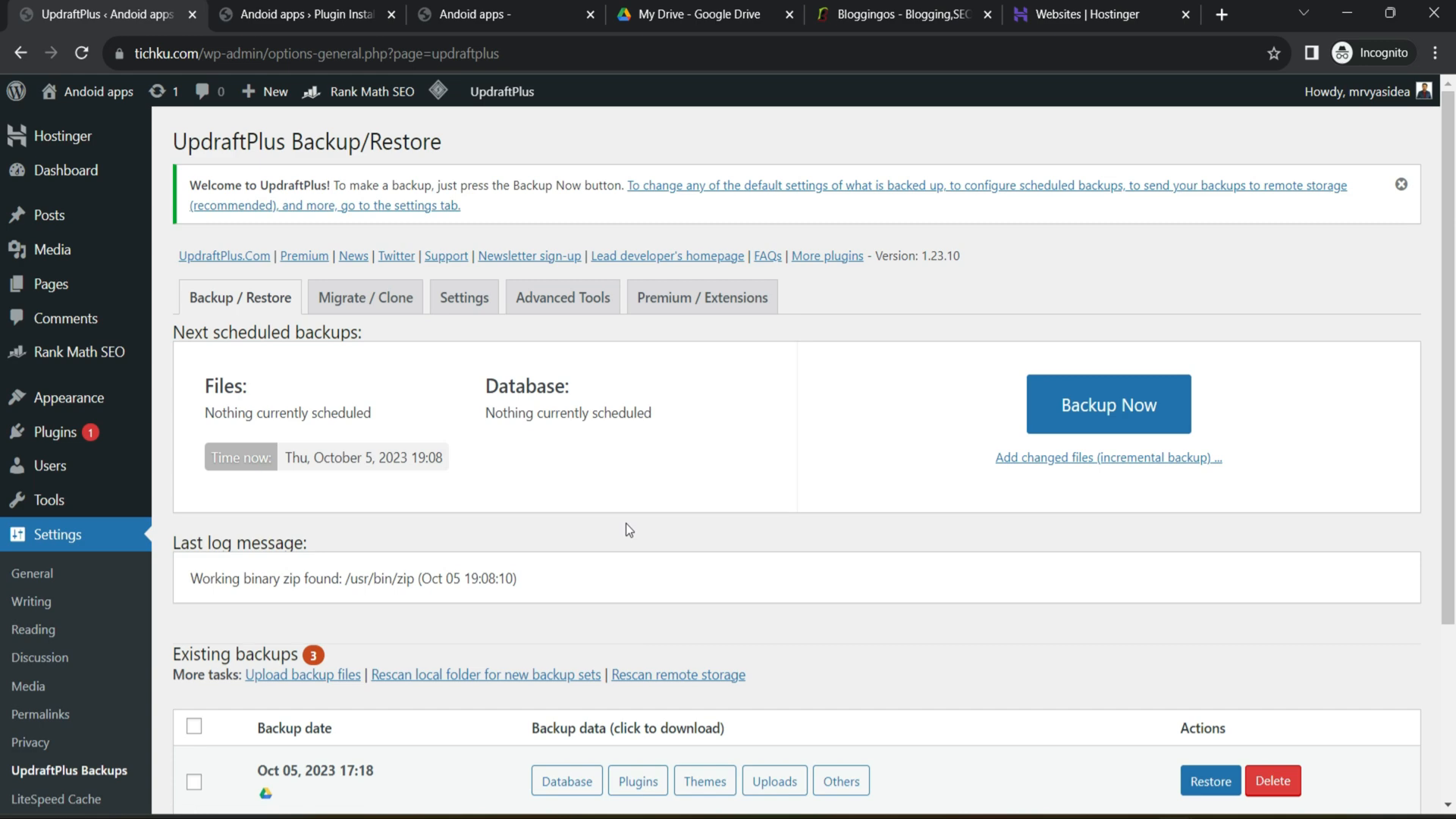Open the Rank Math SEO admin bar icon
The height and width of the screenshot is (819, 1456).
(x=311, y=92)
